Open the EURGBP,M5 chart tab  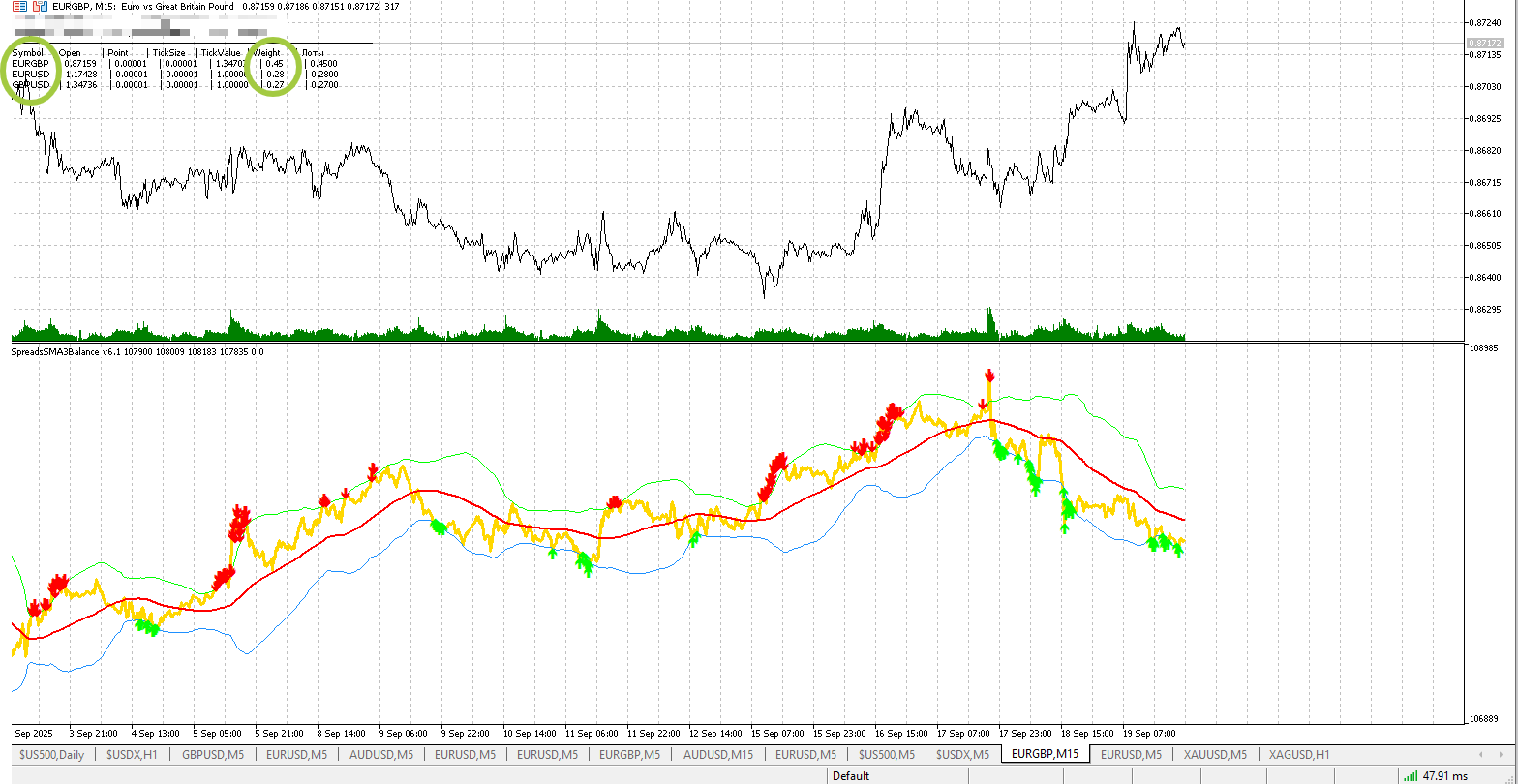pyautogui.click(x=629, y=754)
